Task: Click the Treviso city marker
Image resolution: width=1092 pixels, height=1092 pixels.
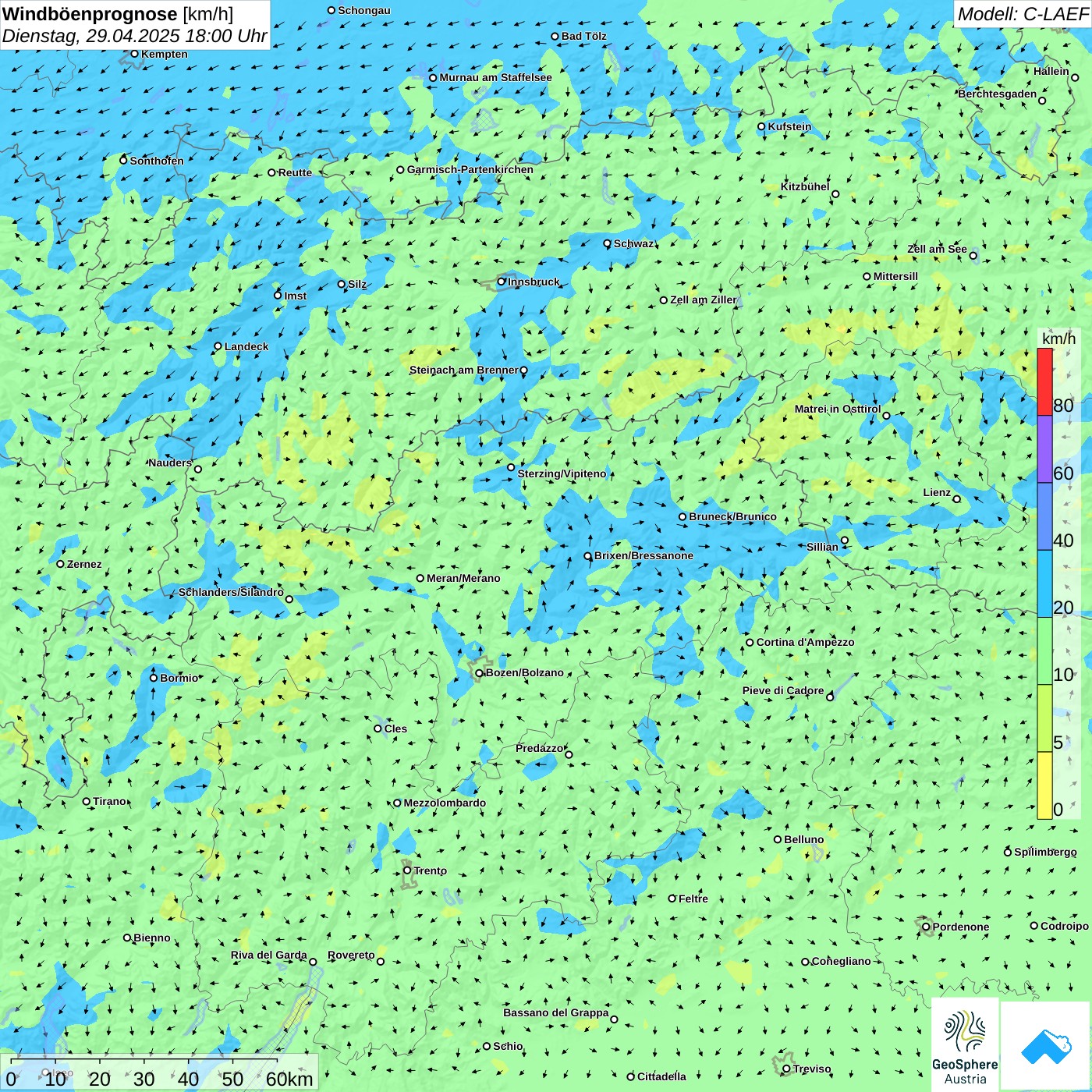Action: (x=786, y=1069)
